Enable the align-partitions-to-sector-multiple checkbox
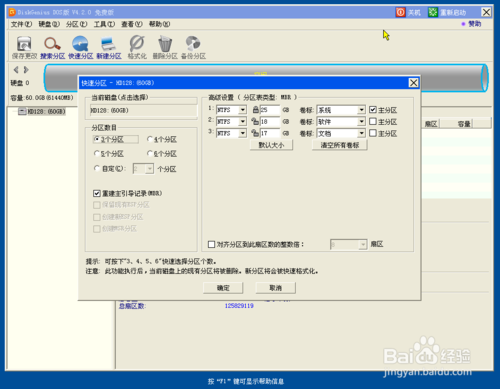500x389 pixels. (x=211, y=244)
